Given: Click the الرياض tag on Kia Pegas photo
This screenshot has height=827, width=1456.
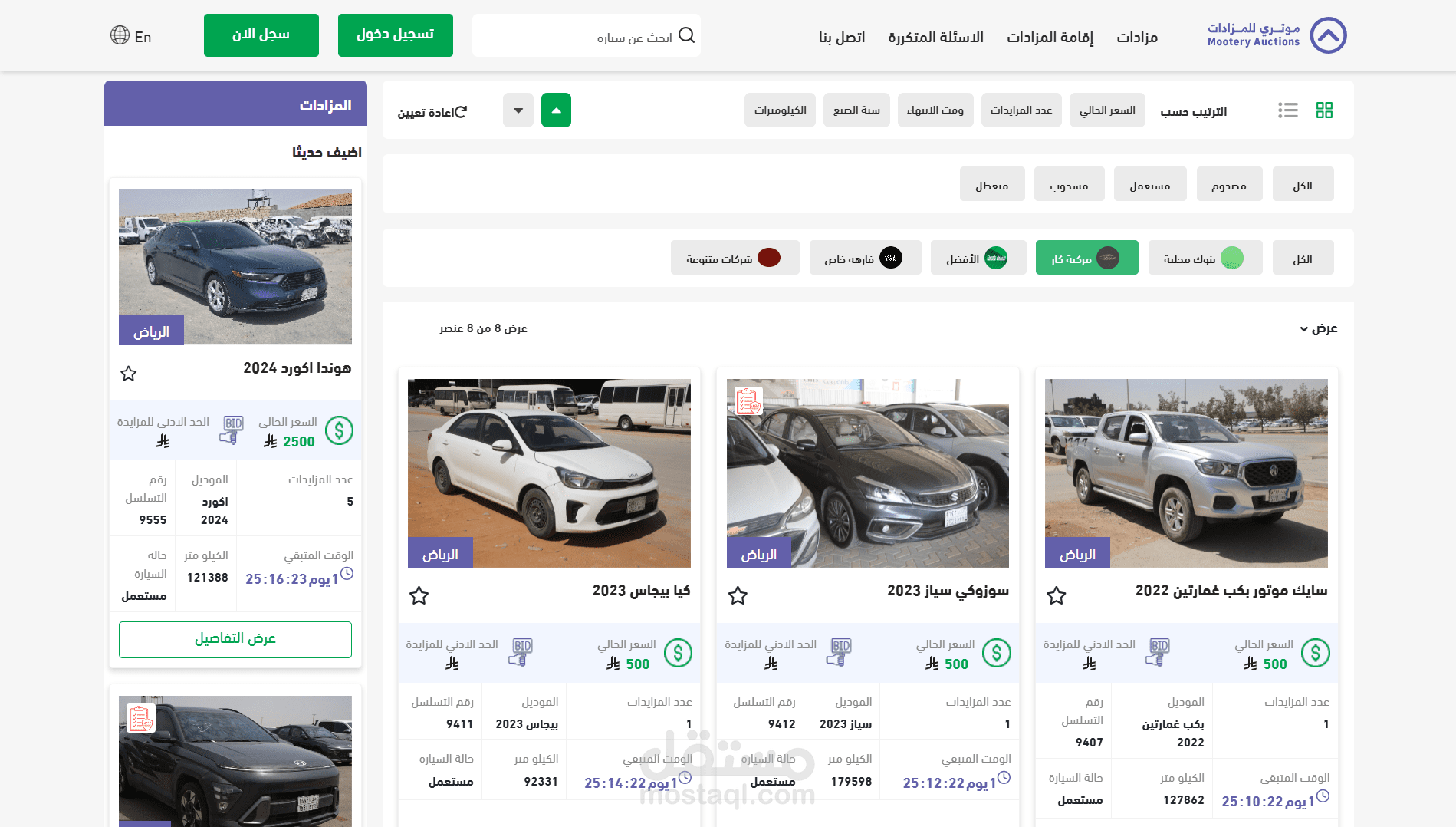Looking at the screenshot, I should coord(440,553).
